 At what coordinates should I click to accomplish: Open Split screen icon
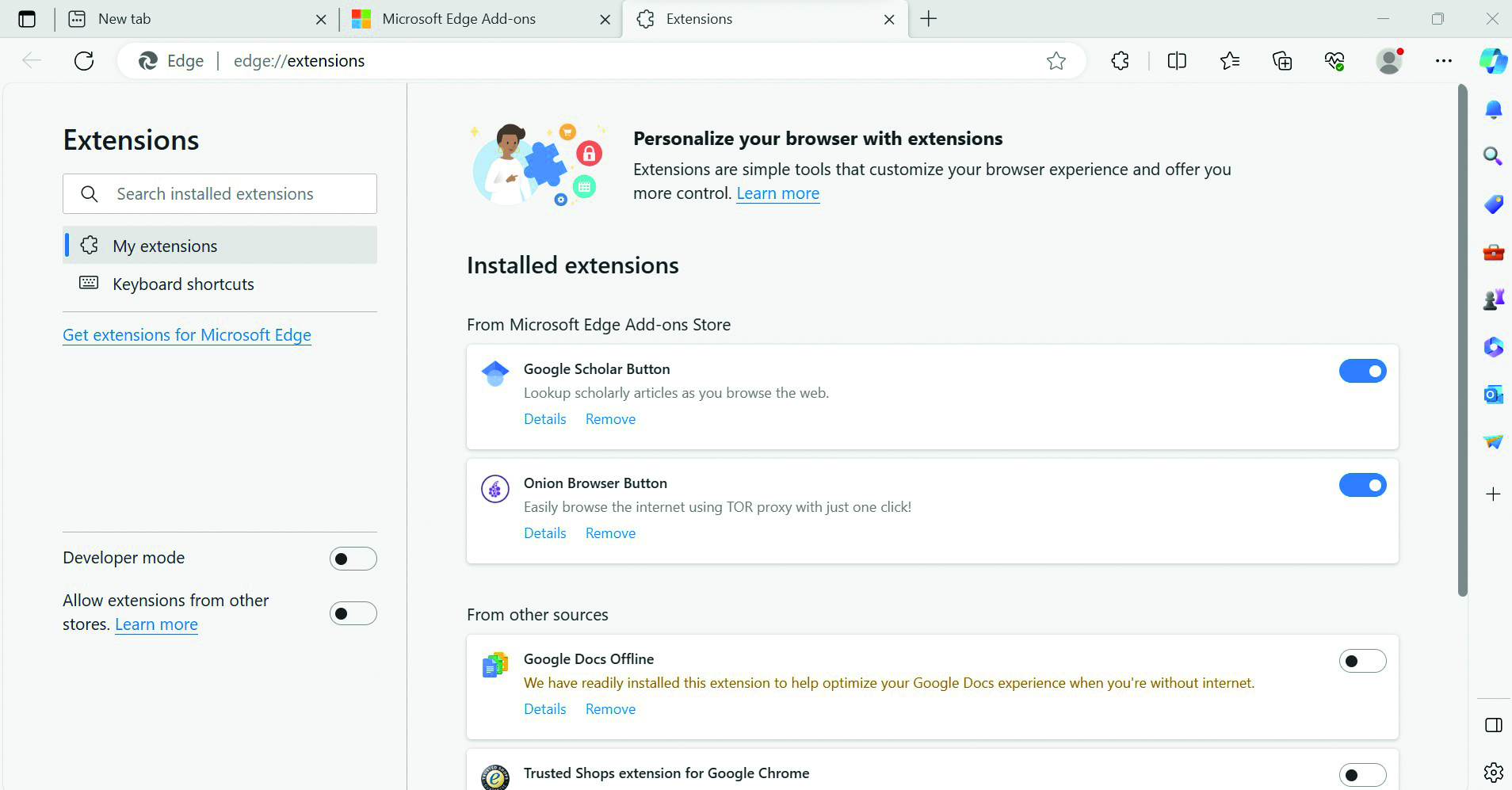[1177, 61]
